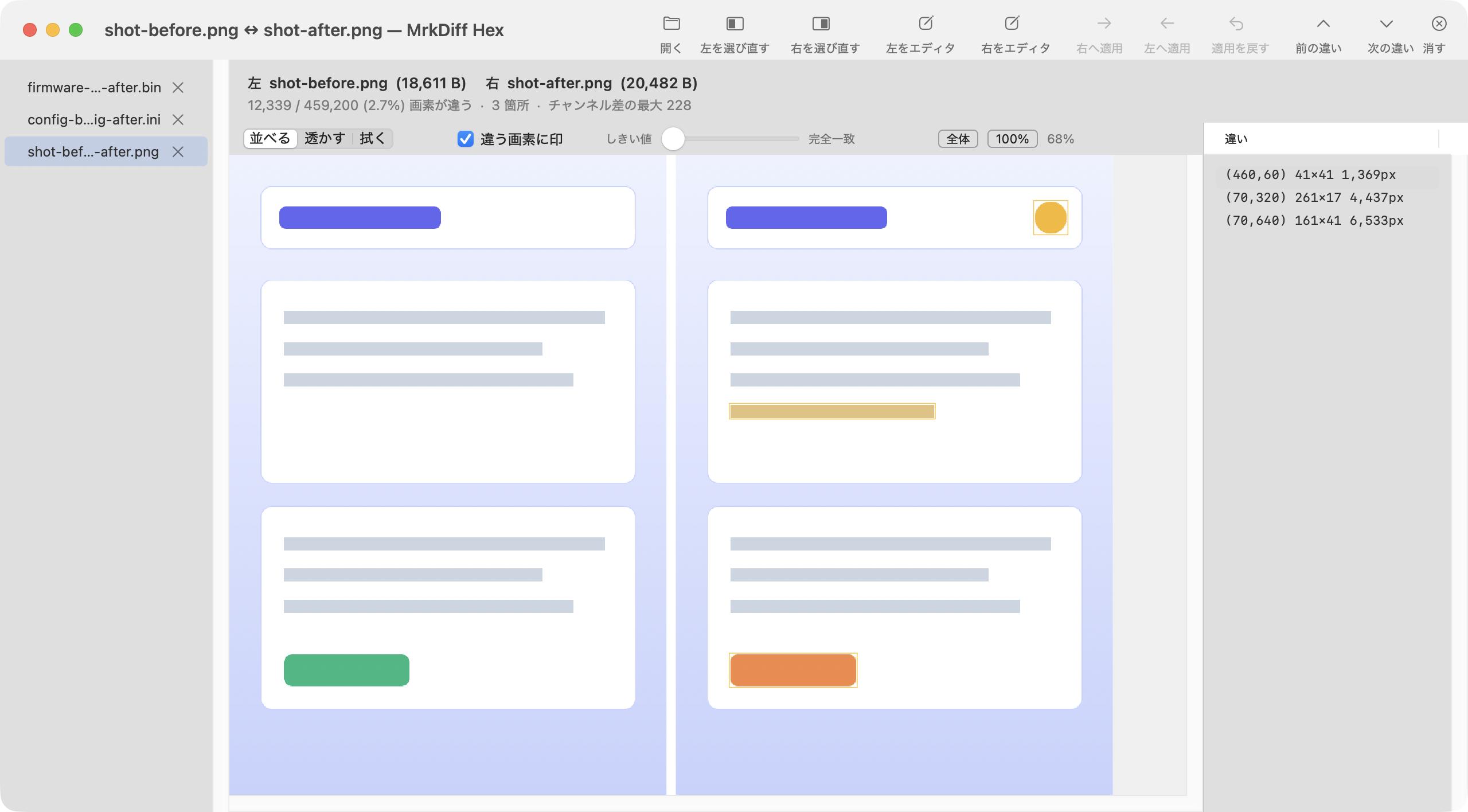Click the 違い column header
Screen dimensions: 1468x812
click(x=1321, y=139)
